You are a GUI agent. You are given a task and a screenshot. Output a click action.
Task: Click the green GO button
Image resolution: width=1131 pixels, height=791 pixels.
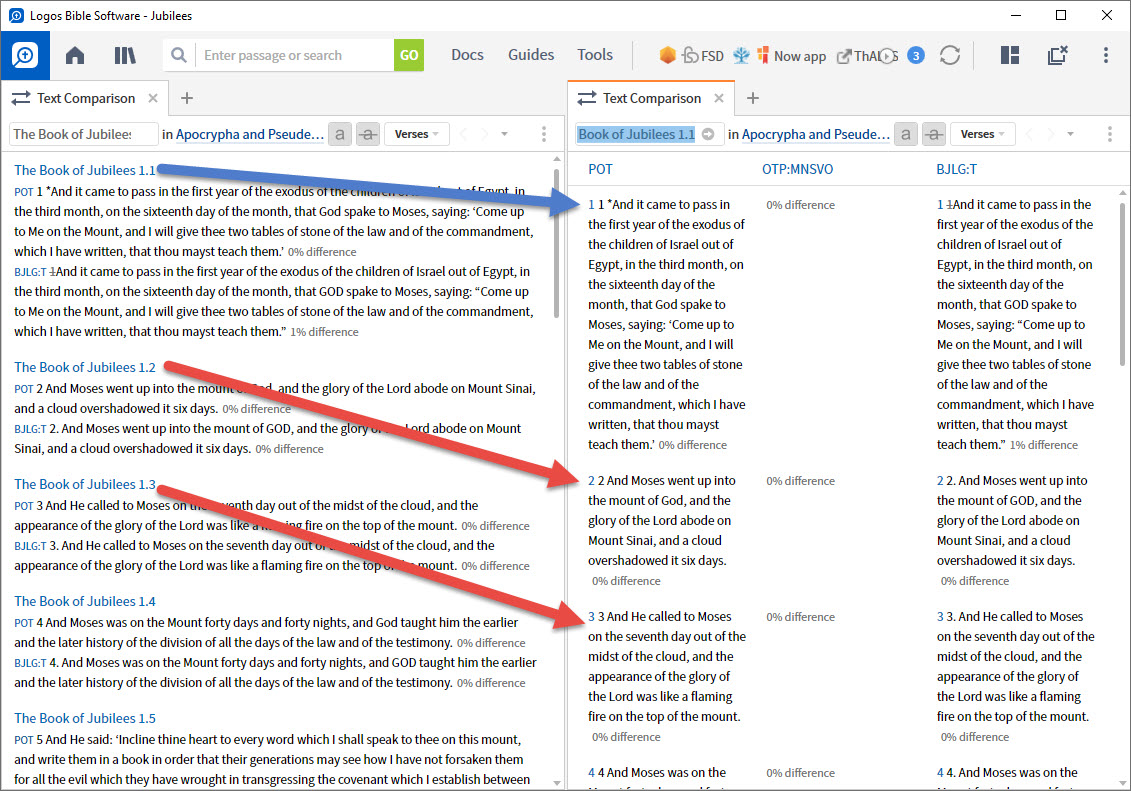(x=409, y=55)
